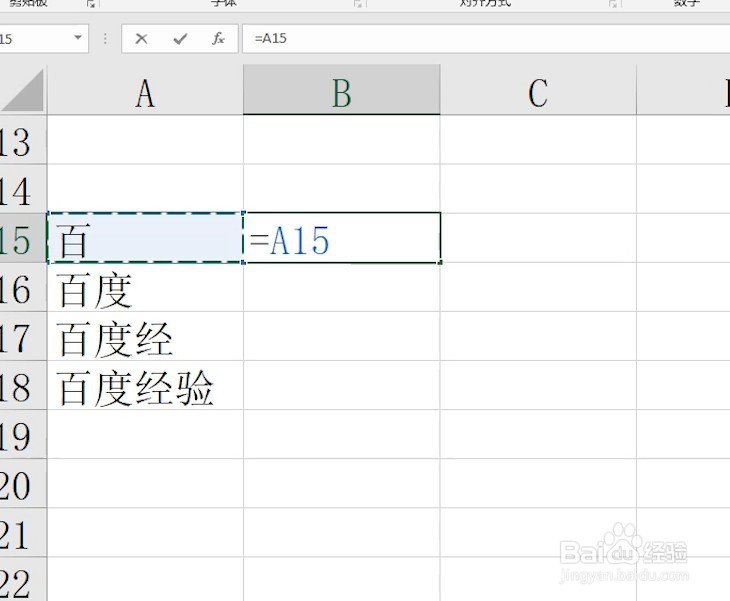Select row 17 header
Image resolution: width=730 pixels, height=601 pixels.
(x=23, y=337)
